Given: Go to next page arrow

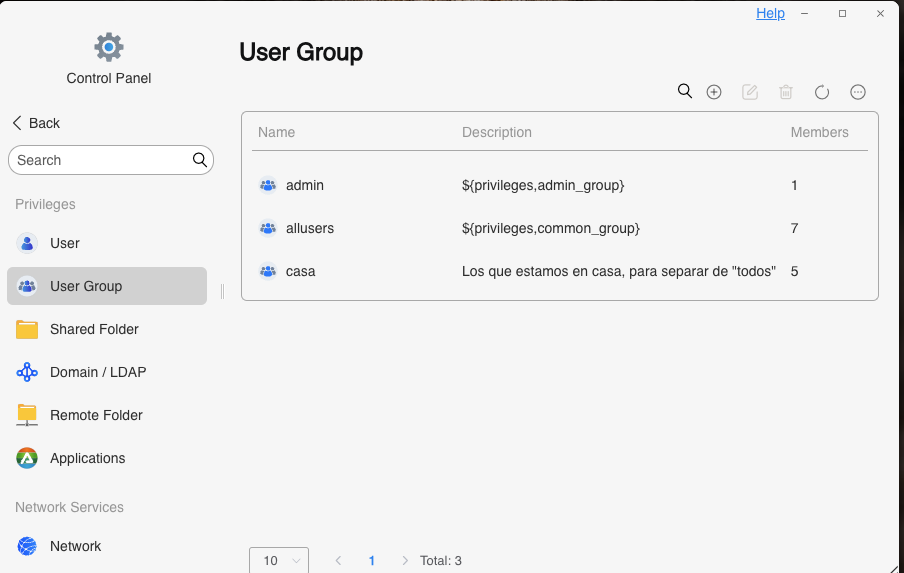Looking at the screenshot, I should (x=405, y=560).
